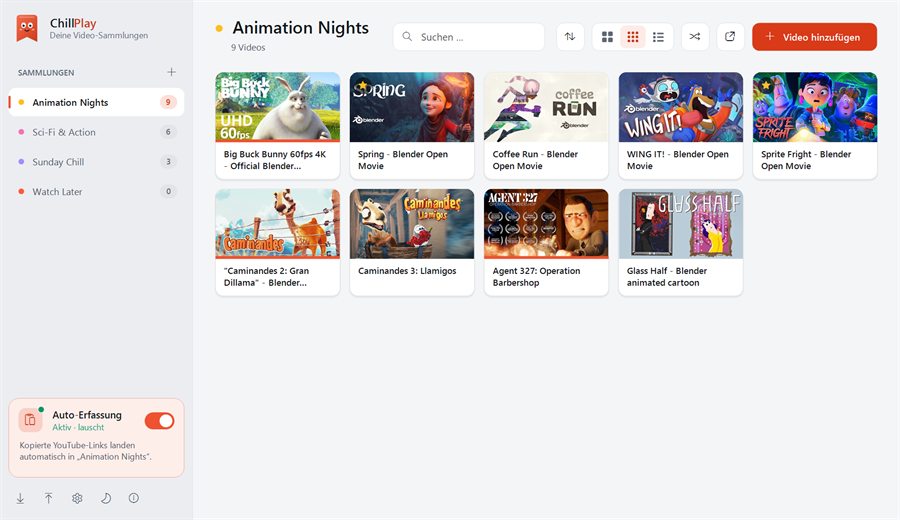Switch to list view layout

(x=658, y=37)
